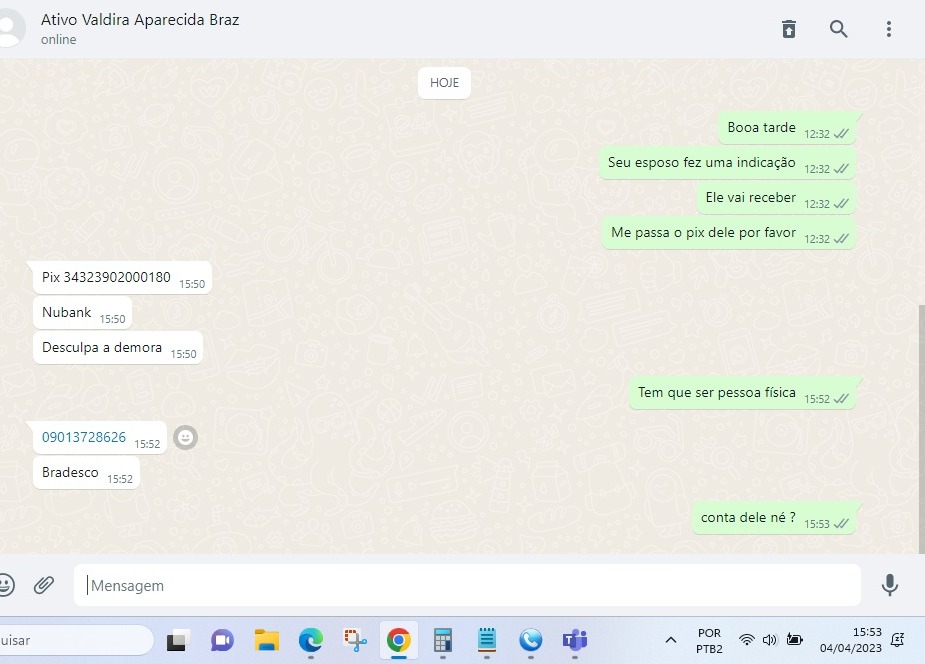Open the emoji picker

[5, 585]
